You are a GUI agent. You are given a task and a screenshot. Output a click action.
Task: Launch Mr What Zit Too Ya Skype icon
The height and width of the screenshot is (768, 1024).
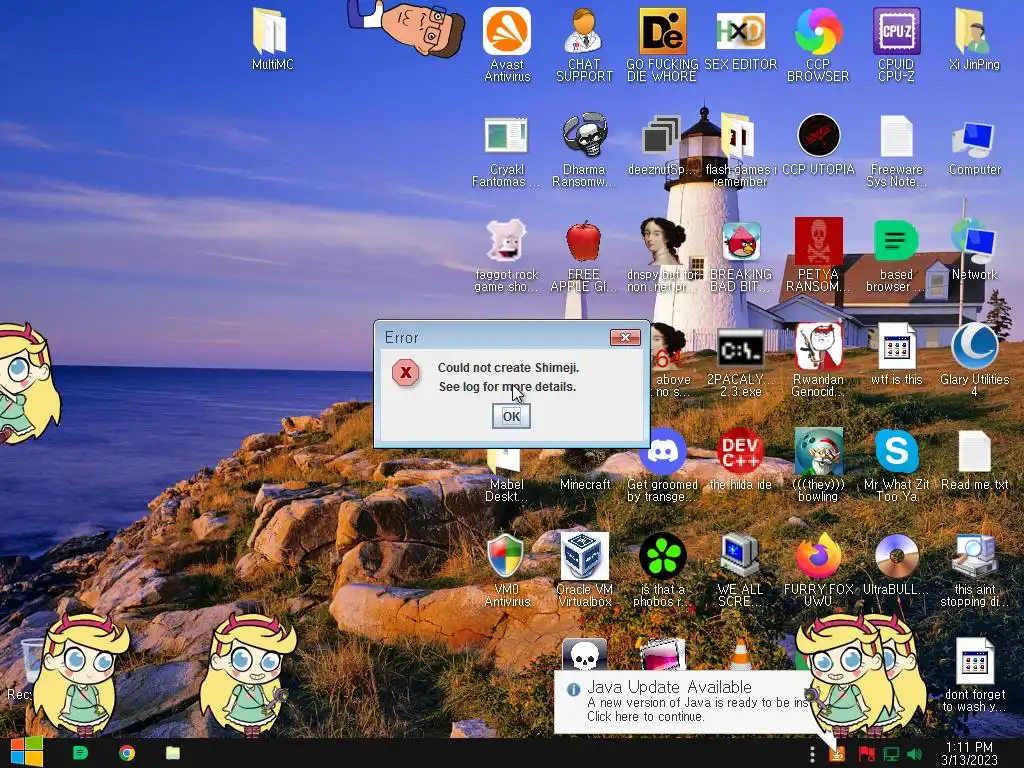pos(896,466)
